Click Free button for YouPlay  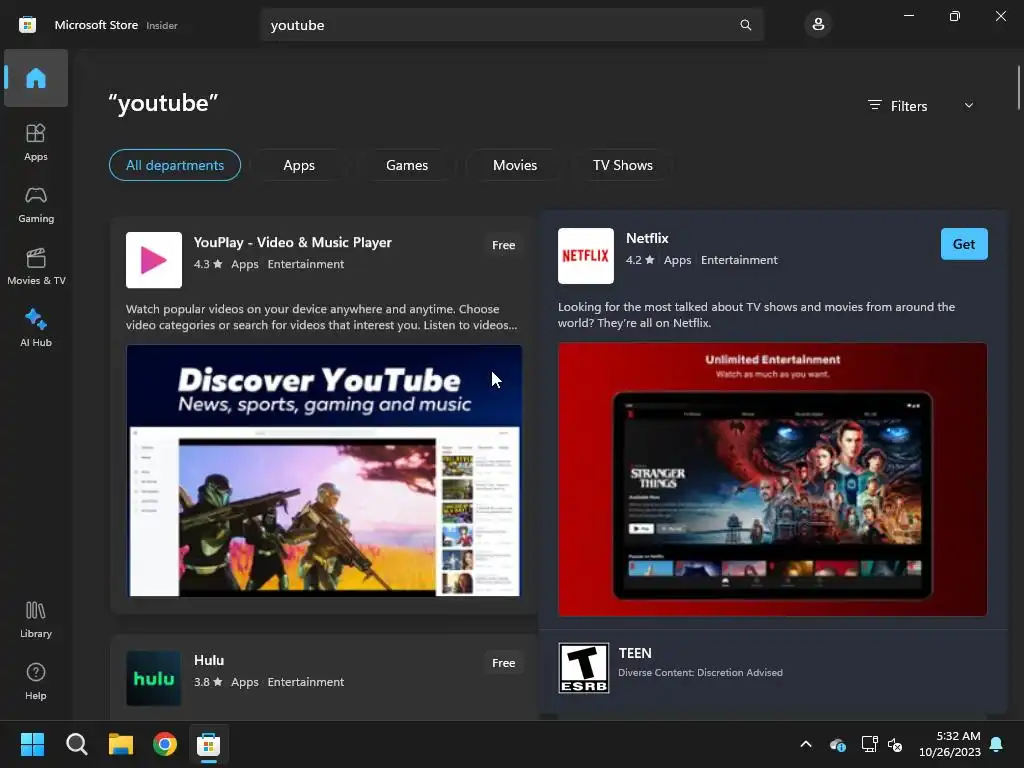click(x=504, y=245)
